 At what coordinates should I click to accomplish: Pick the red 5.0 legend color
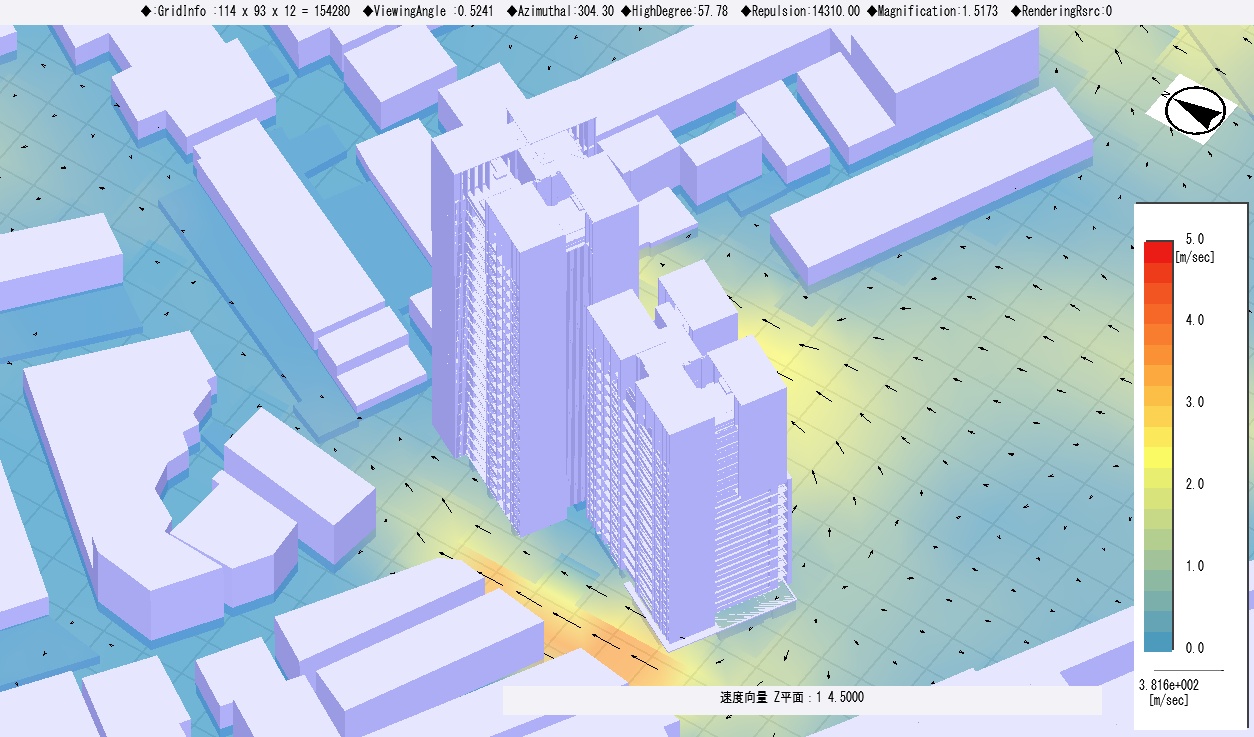(1159, 250)
